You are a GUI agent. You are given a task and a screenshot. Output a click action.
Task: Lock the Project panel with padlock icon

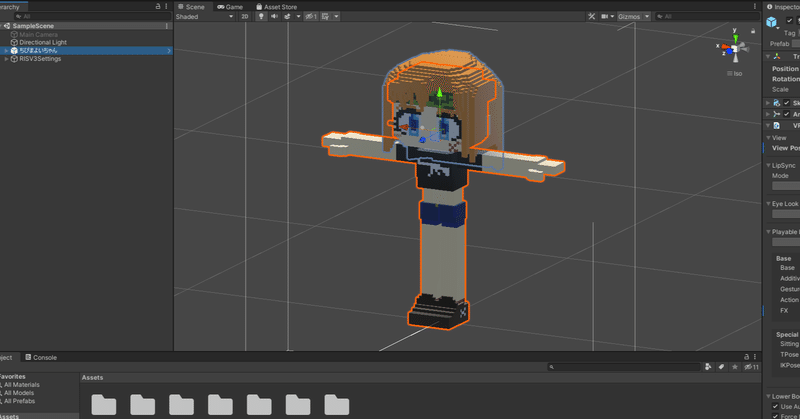(746, 357)
